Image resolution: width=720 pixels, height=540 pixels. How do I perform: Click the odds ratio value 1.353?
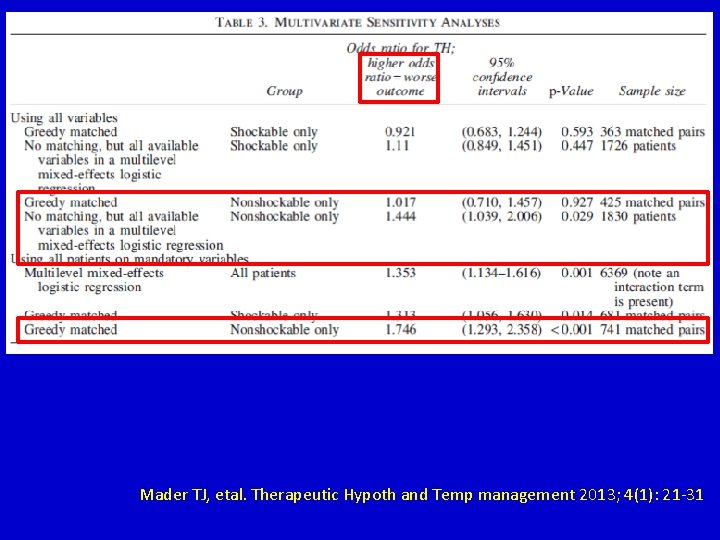400,273
